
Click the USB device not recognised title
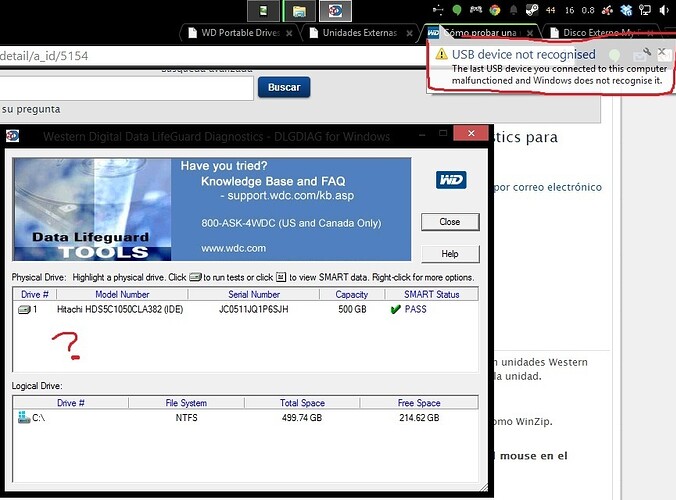click(x=523, y=54)
